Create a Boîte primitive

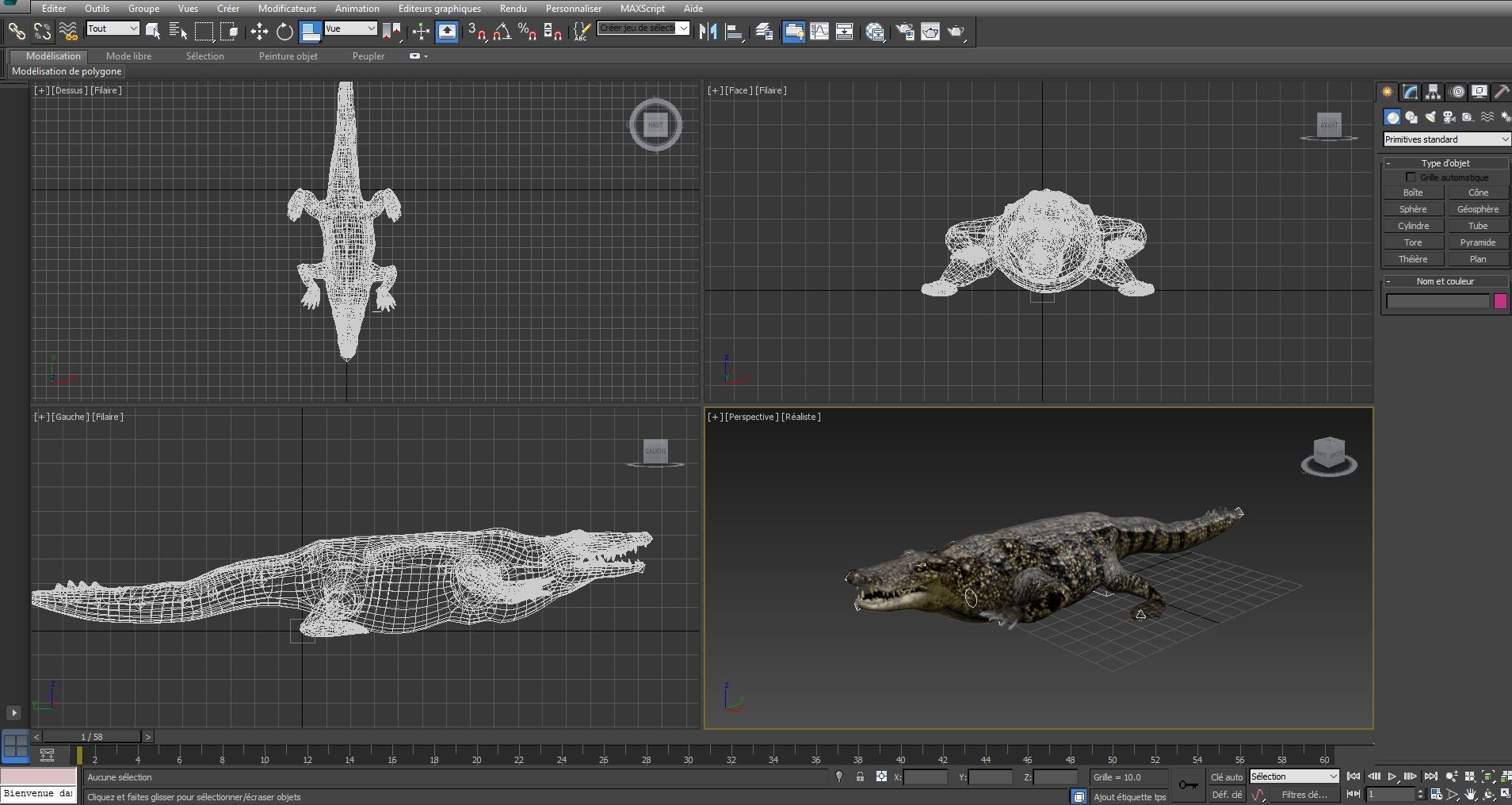point(1413,193)
